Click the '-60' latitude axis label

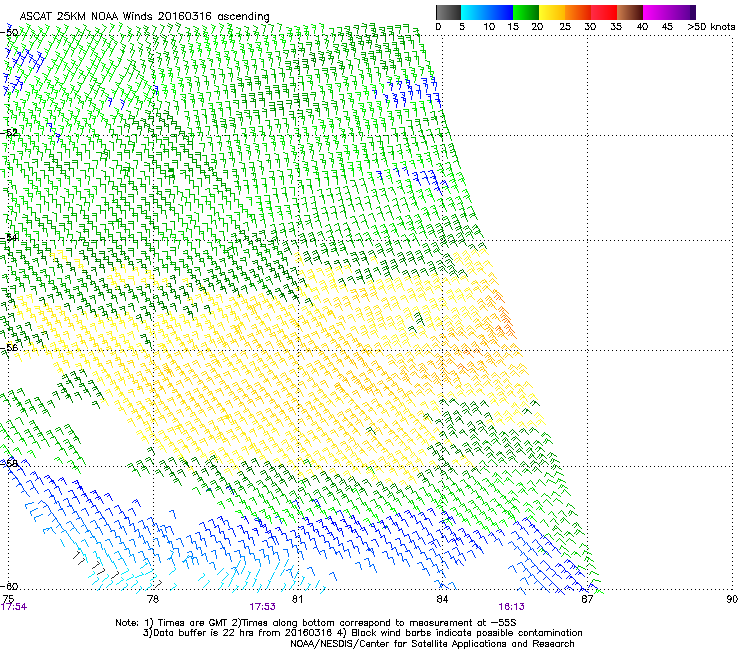(9, 586)
